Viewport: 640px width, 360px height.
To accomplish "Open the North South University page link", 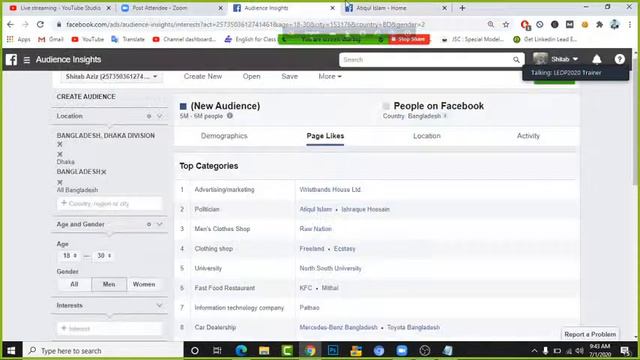I will [x=330, y=269].
